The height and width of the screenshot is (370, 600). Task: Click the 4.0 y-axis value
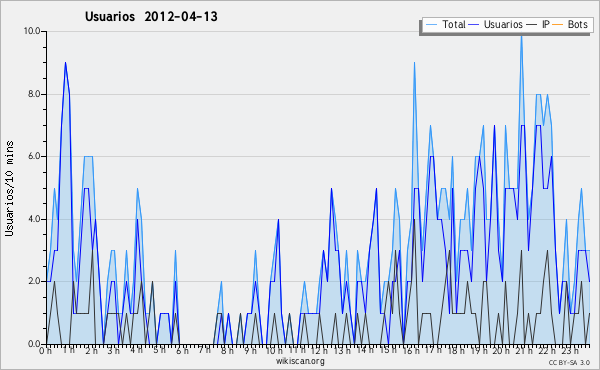(x=34, y=219)
